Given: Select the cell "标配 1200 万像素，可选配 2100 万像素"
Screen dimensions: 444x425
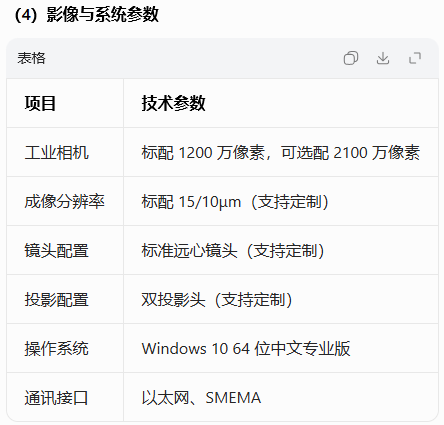Looking at the screenshot, I should point(281,153).
